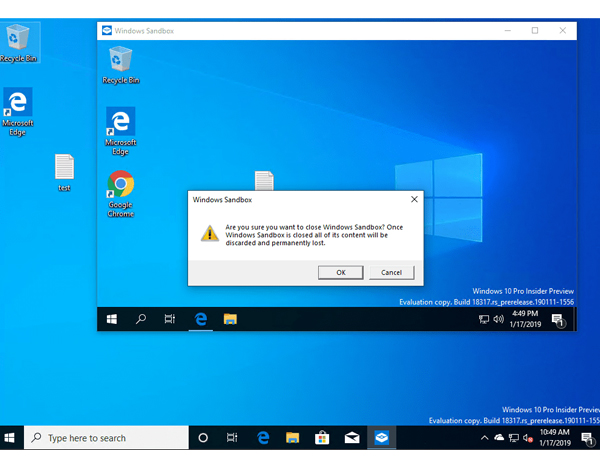
Task: Expand hidden icons chevron in host tray
Action: pyautogui.click(x=471, y=438)
